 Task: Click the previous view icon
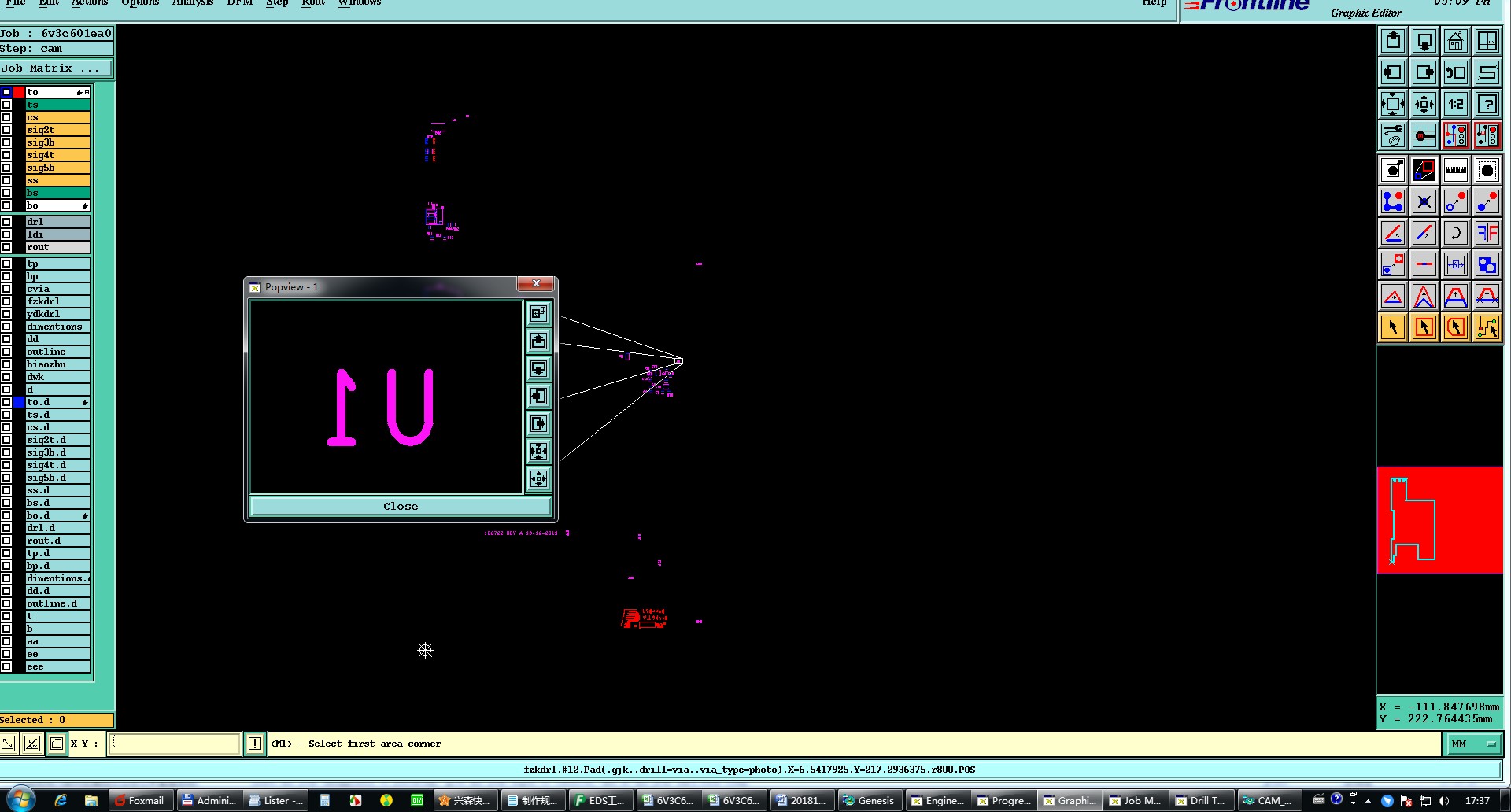coord(1456,72)
